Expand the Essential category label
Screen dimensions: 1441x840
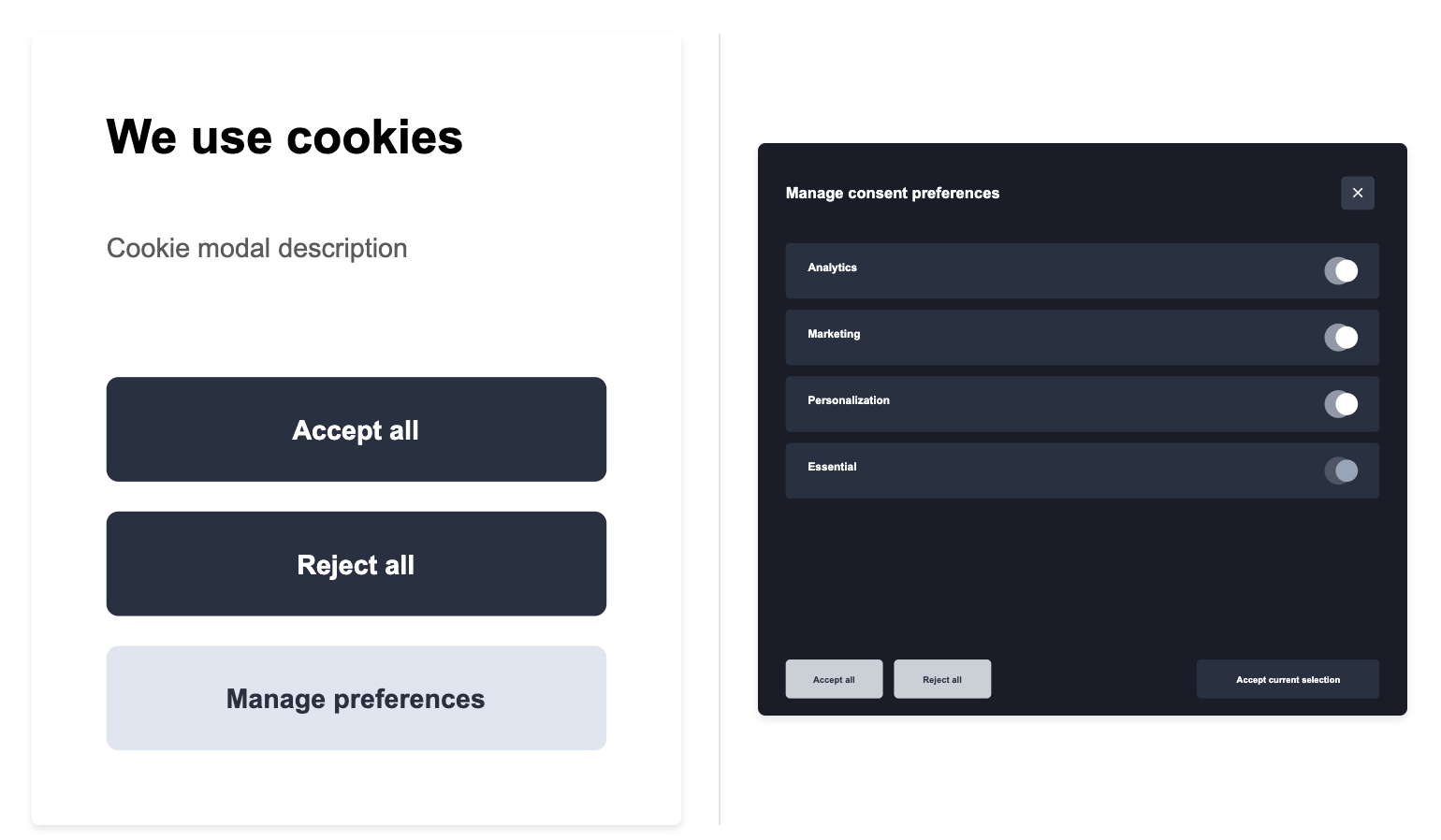(x=832, y=467)
